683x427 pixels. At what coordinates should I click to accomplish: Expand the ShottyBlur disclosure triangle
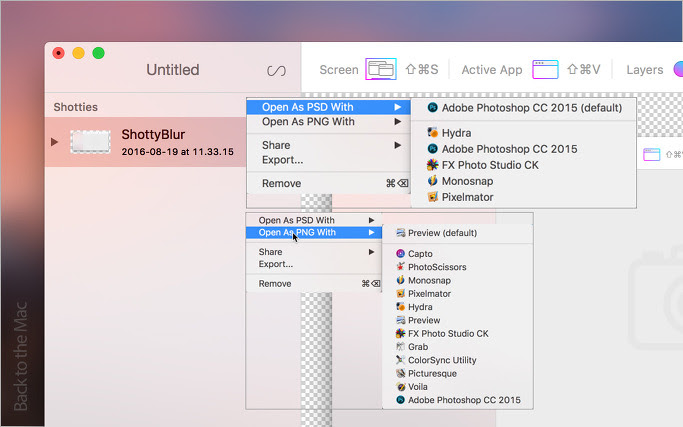(x=54, y=142)
